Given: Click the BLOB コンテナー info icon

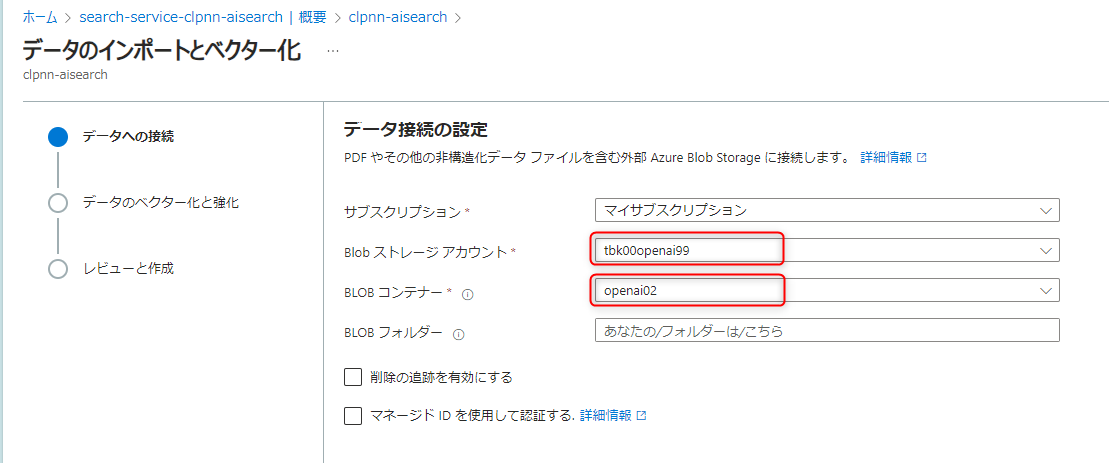Looking at the screenshot, I should (x=467, y=293).
